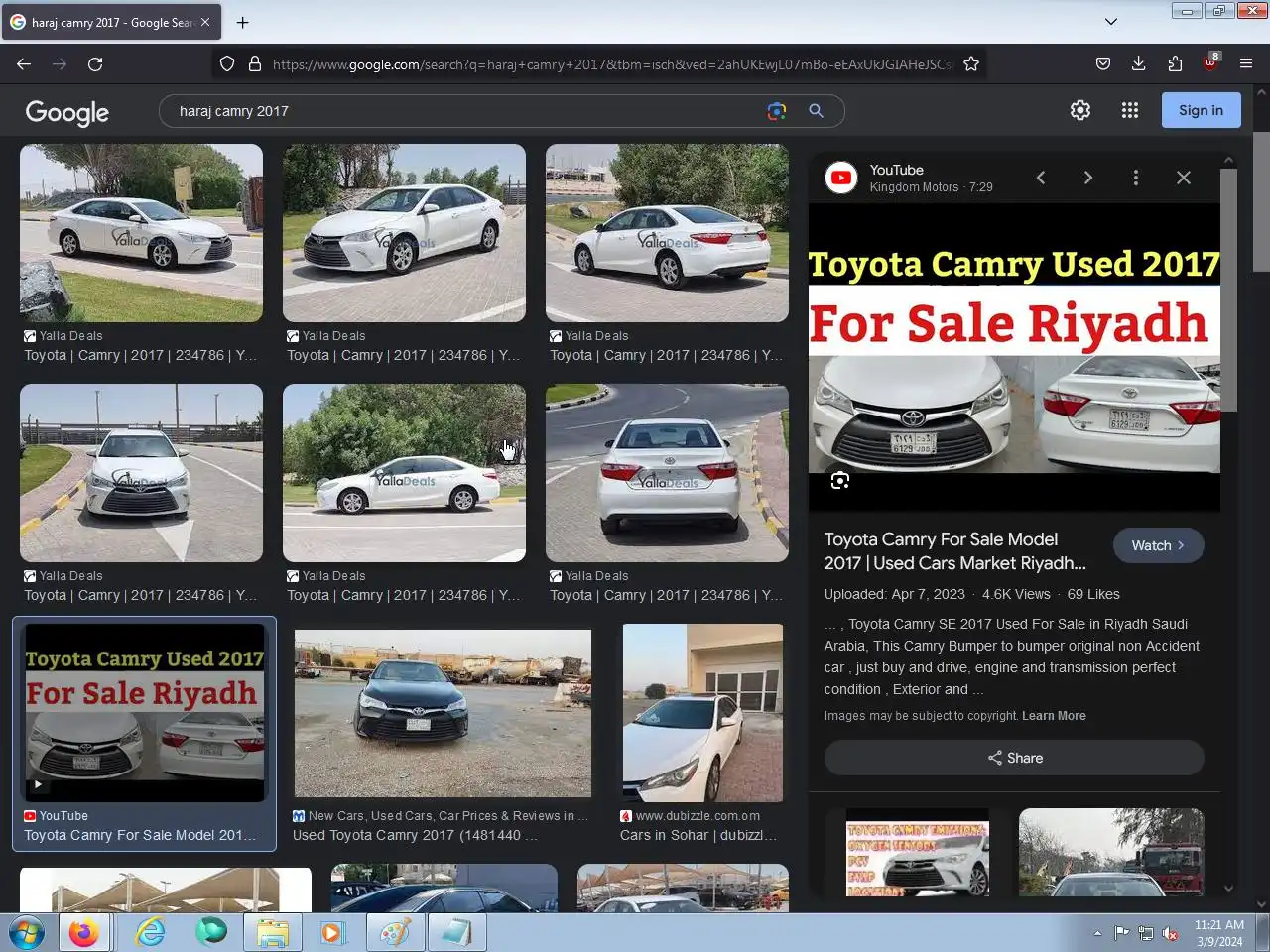The image size is (1270, 952).
Task: Open a new browser tab
Action: (x=242, y=22)
